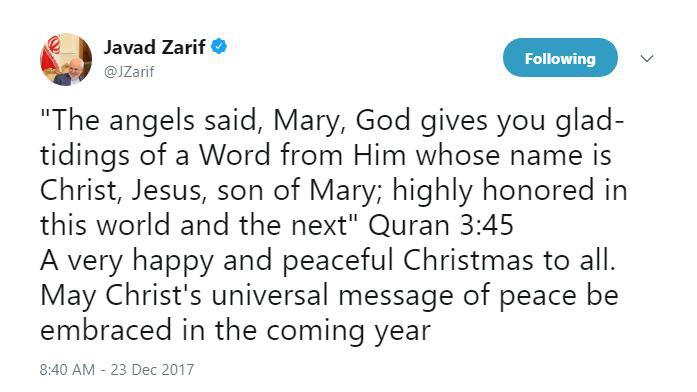Click the Iranian flag inside the avatar

(x=51, y=54)
